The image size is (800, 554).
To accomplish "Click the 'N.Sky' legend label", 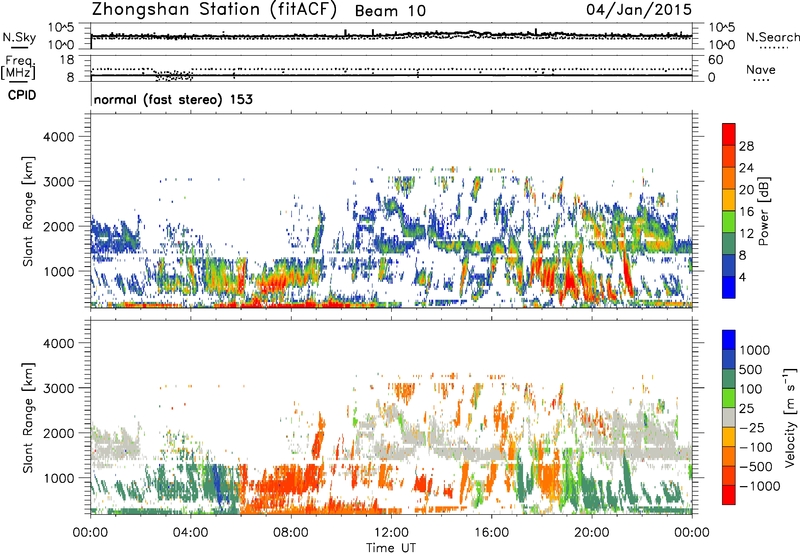I will tap(19, 37).
